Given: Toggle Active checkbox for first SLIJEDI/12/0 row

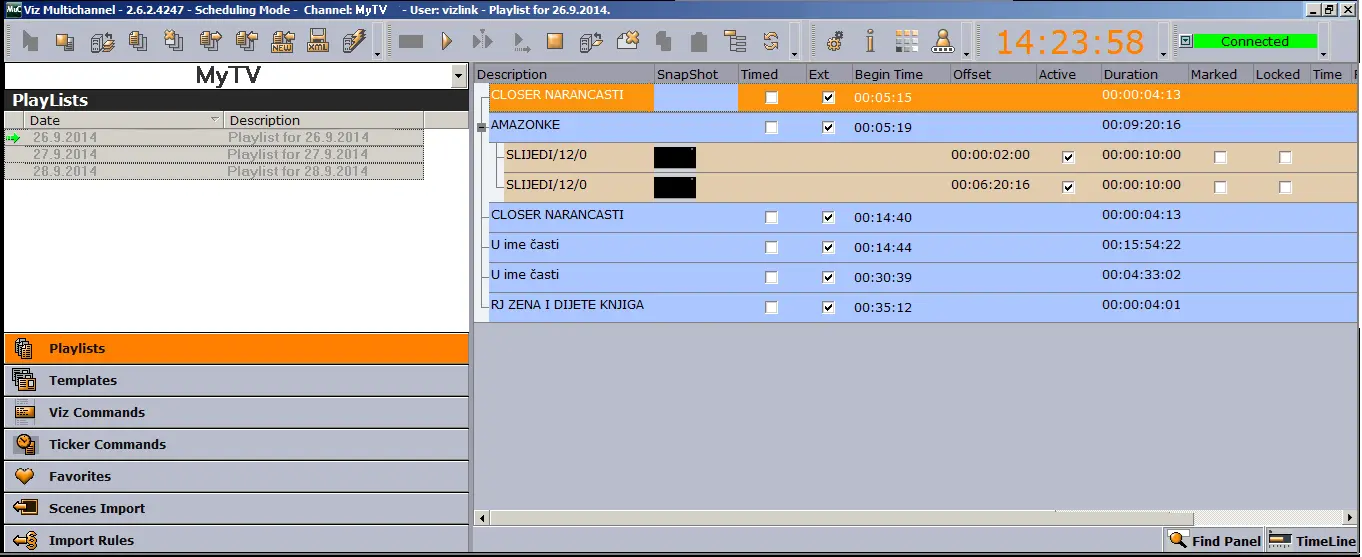Looking at the screenshot, I should coord(1068,158).
